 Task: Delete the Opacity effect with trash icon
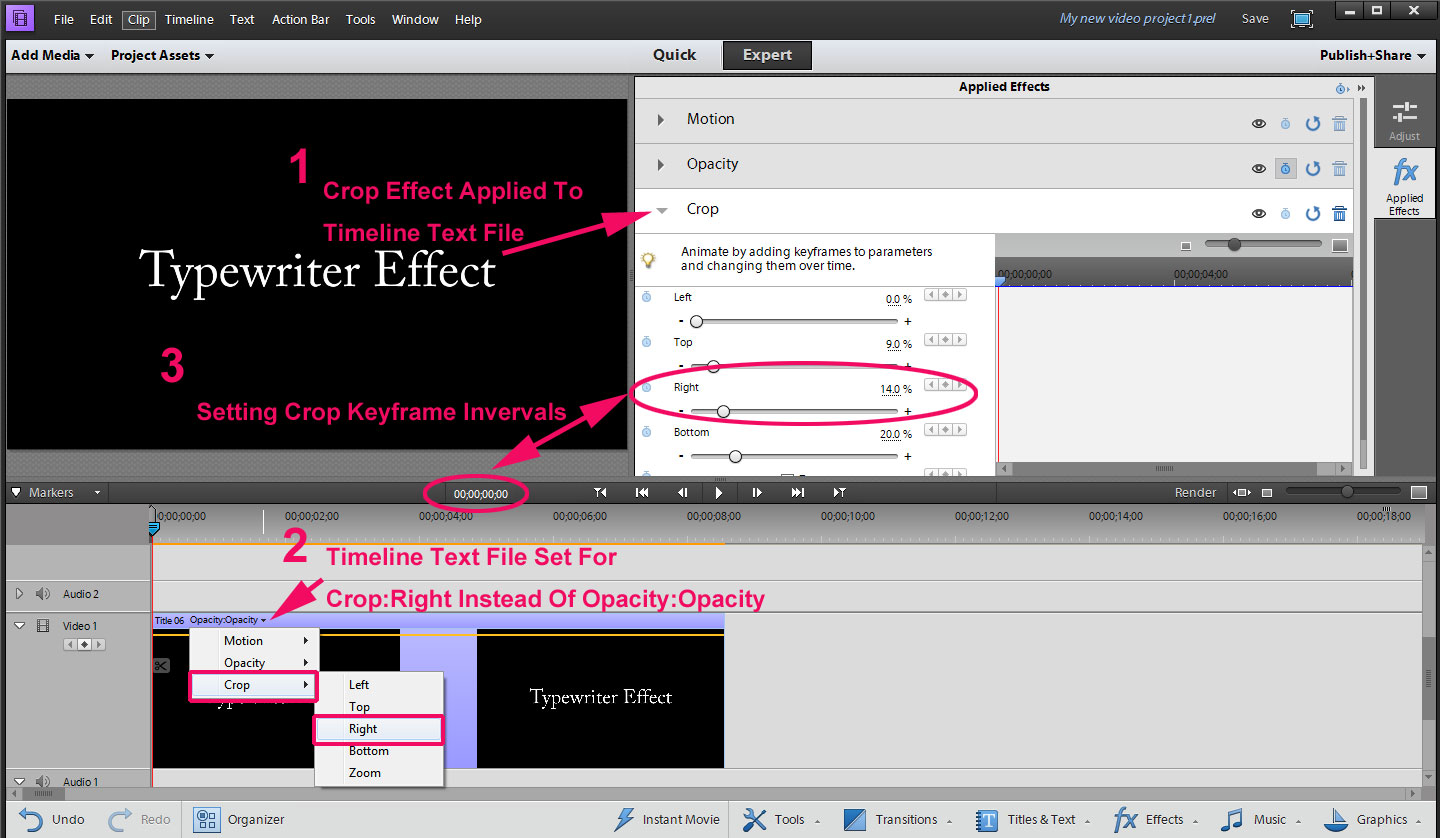point(1339,169)
